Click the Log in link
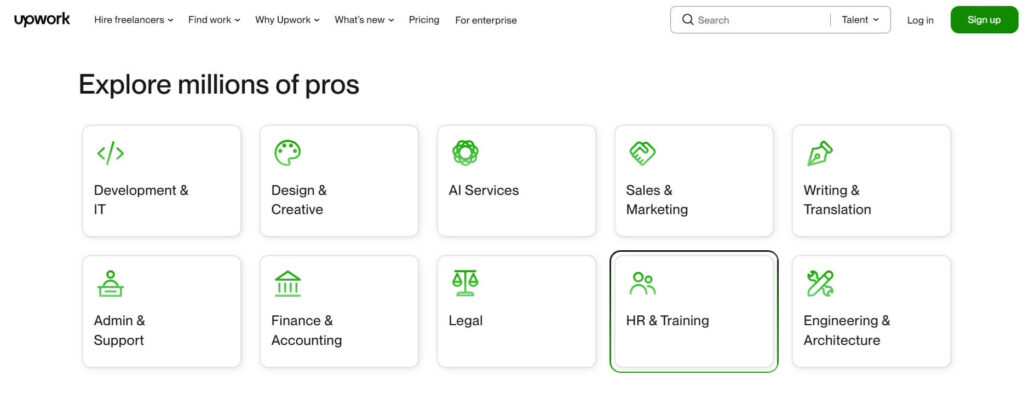The image size is (1024, 398). (920, 20)
